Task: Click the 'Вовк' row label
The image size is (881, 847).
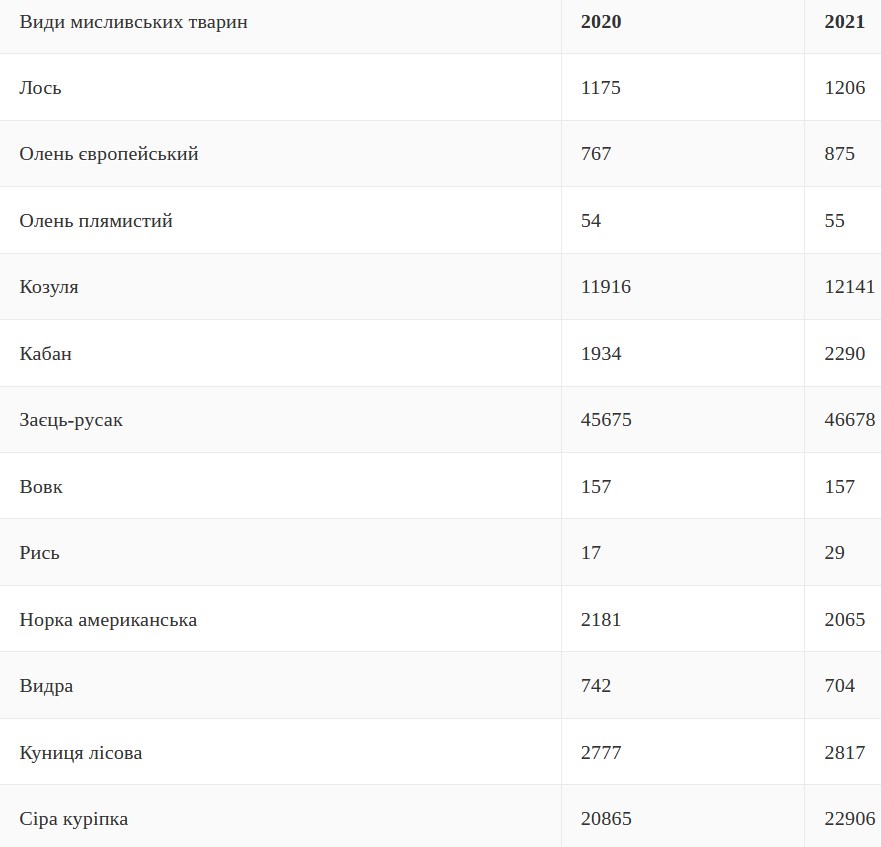Action: (x=41, y=487)
